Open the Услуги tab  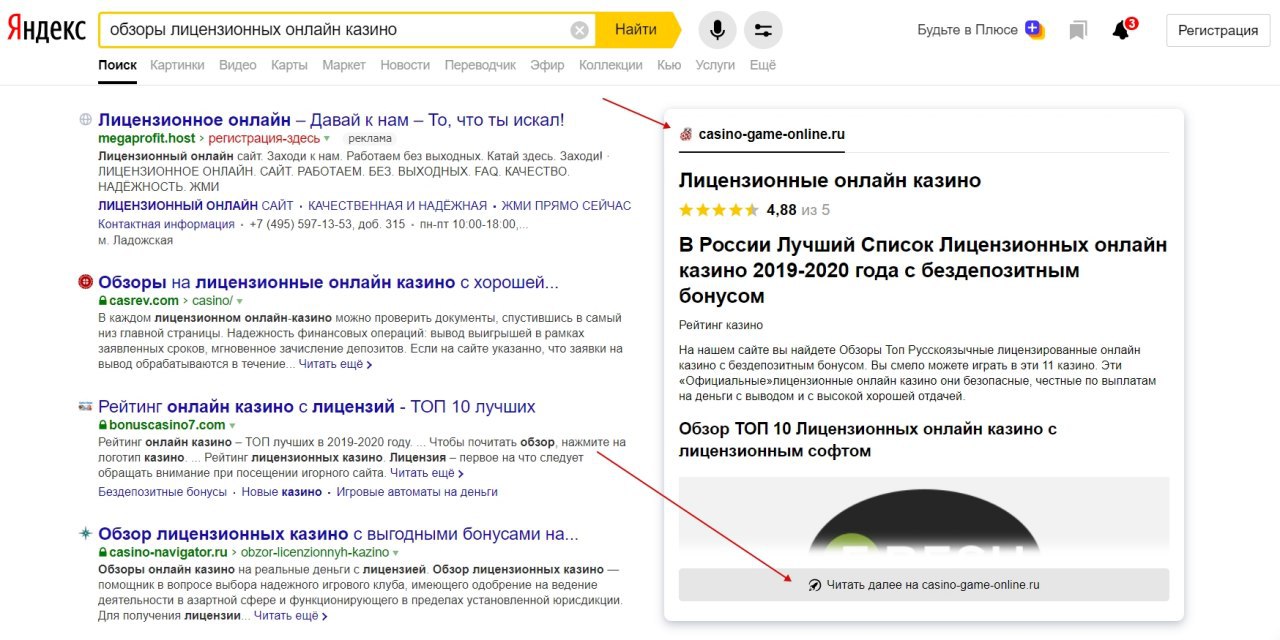(x=715, y=65)
